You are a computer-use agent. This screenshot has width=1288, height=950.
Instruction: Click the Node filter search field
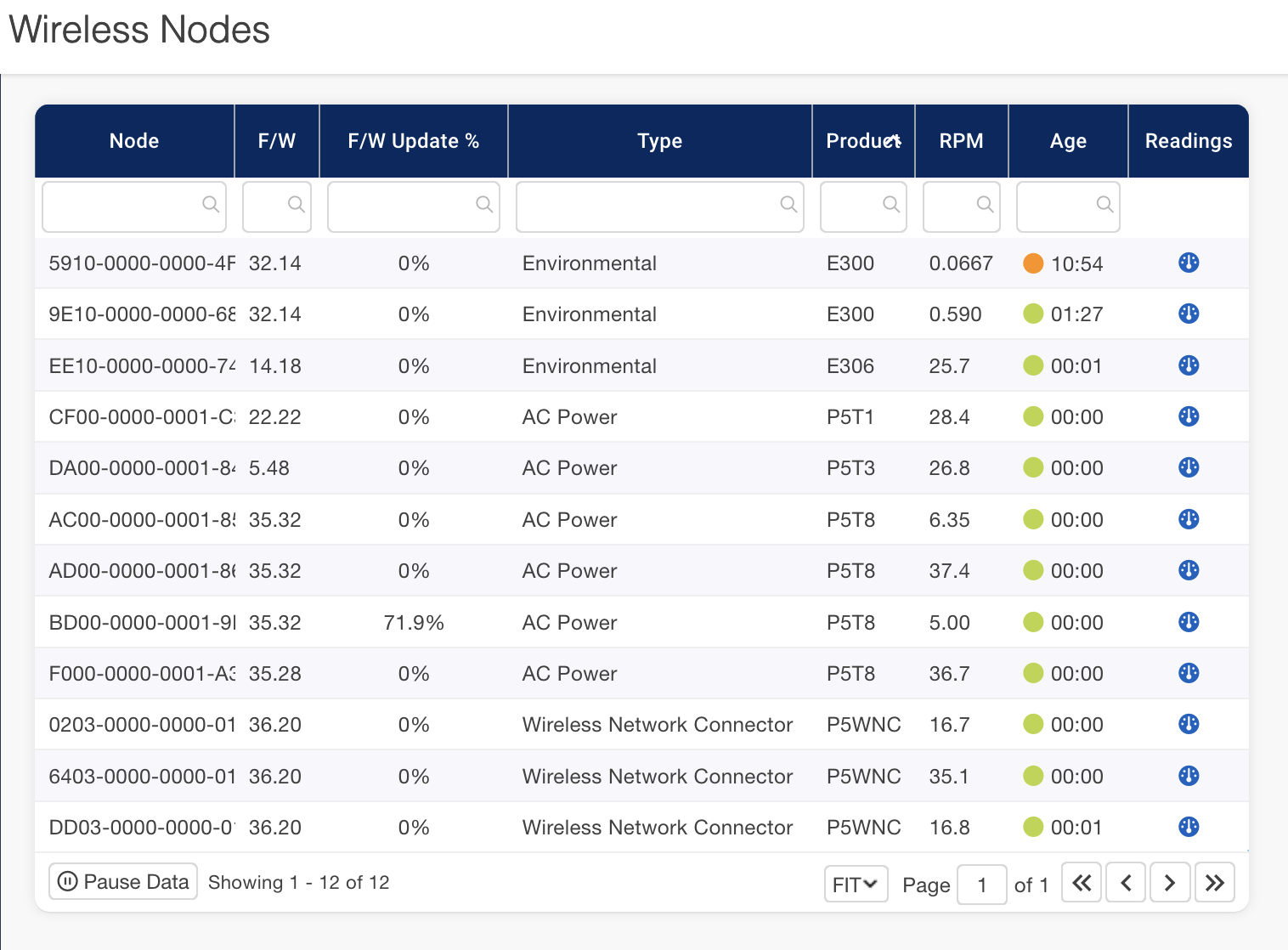coord(123,206)
